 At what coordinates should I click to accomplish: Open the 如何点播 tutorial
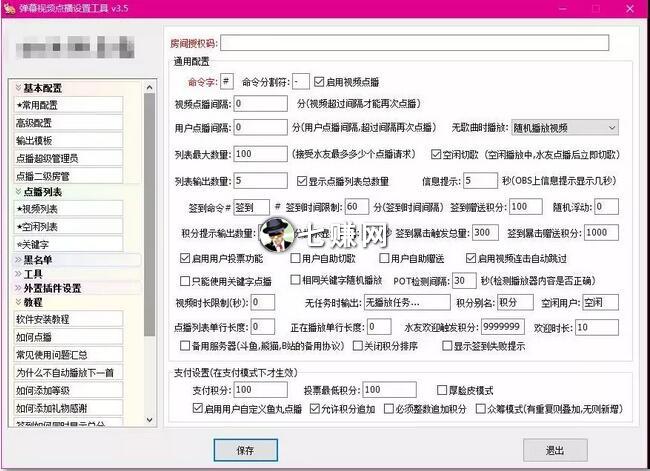point(68,337)
